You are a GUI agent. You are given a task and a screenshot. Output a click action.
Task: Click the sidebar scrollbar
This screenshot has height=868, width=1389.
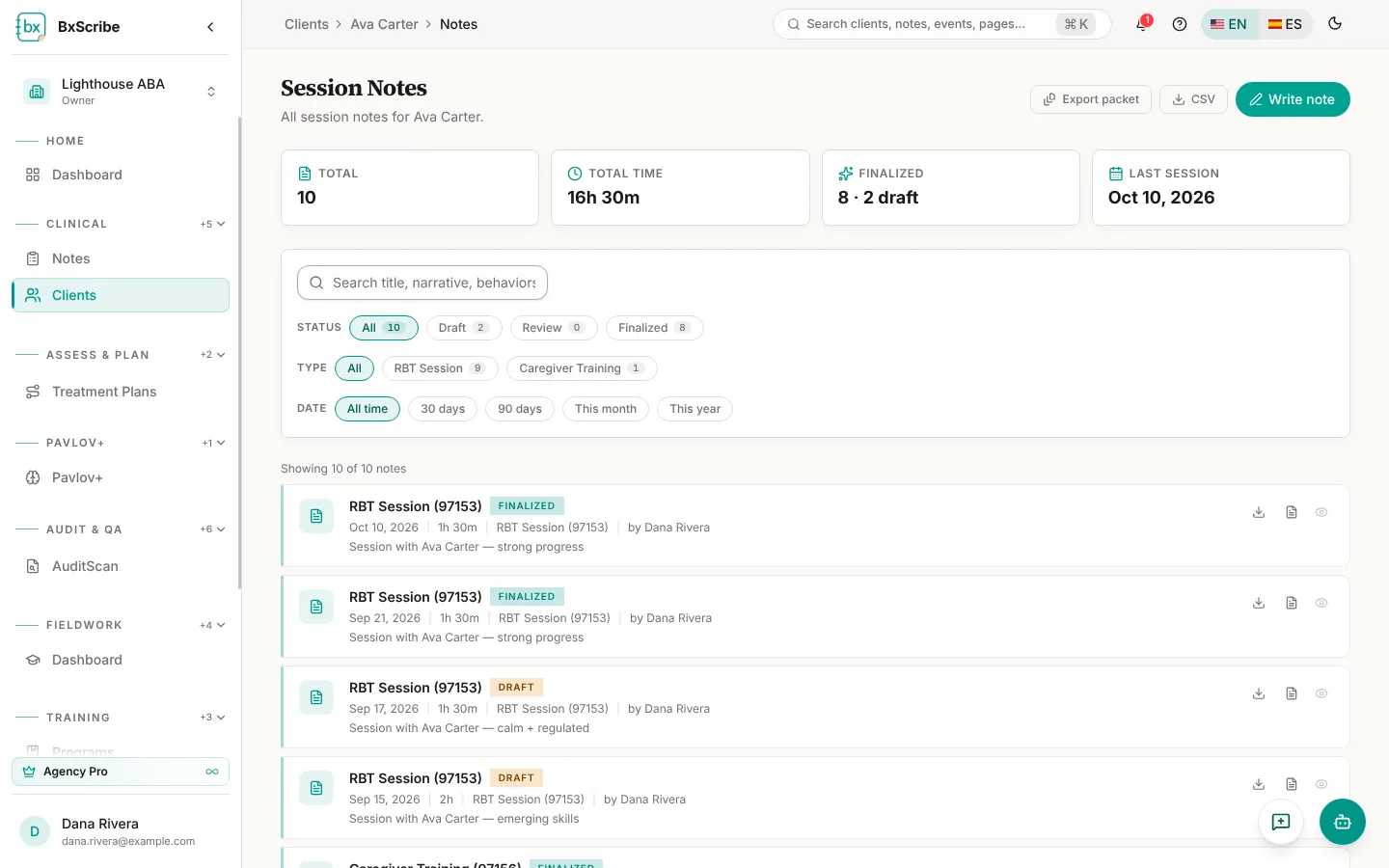tap(240, 352)
